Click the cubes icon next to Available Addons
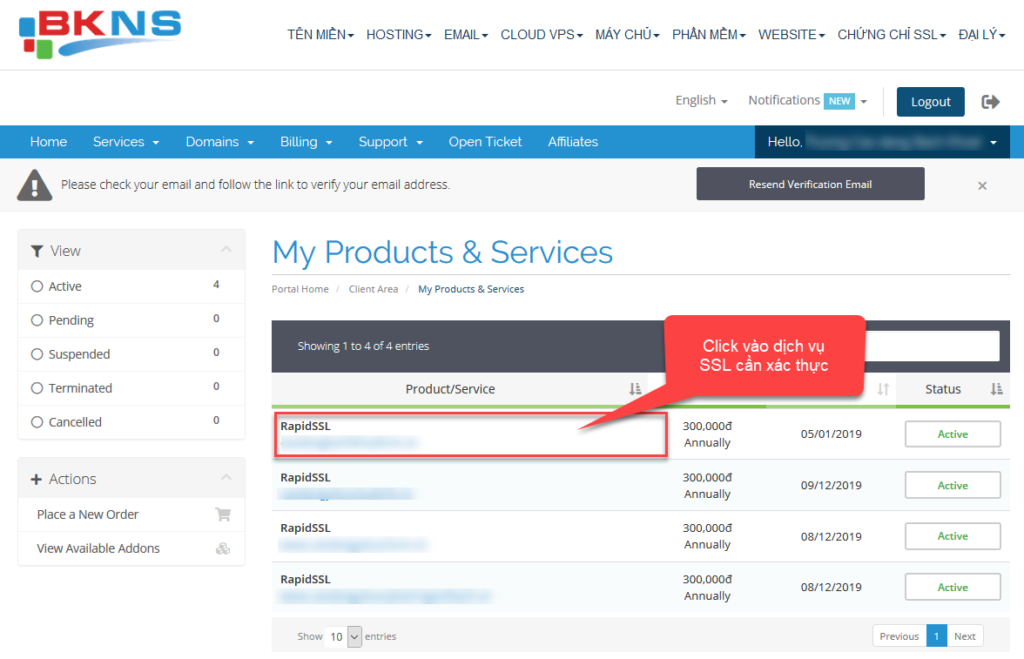Viewport: 1024px width, 659px height. (x=223, y=549)
